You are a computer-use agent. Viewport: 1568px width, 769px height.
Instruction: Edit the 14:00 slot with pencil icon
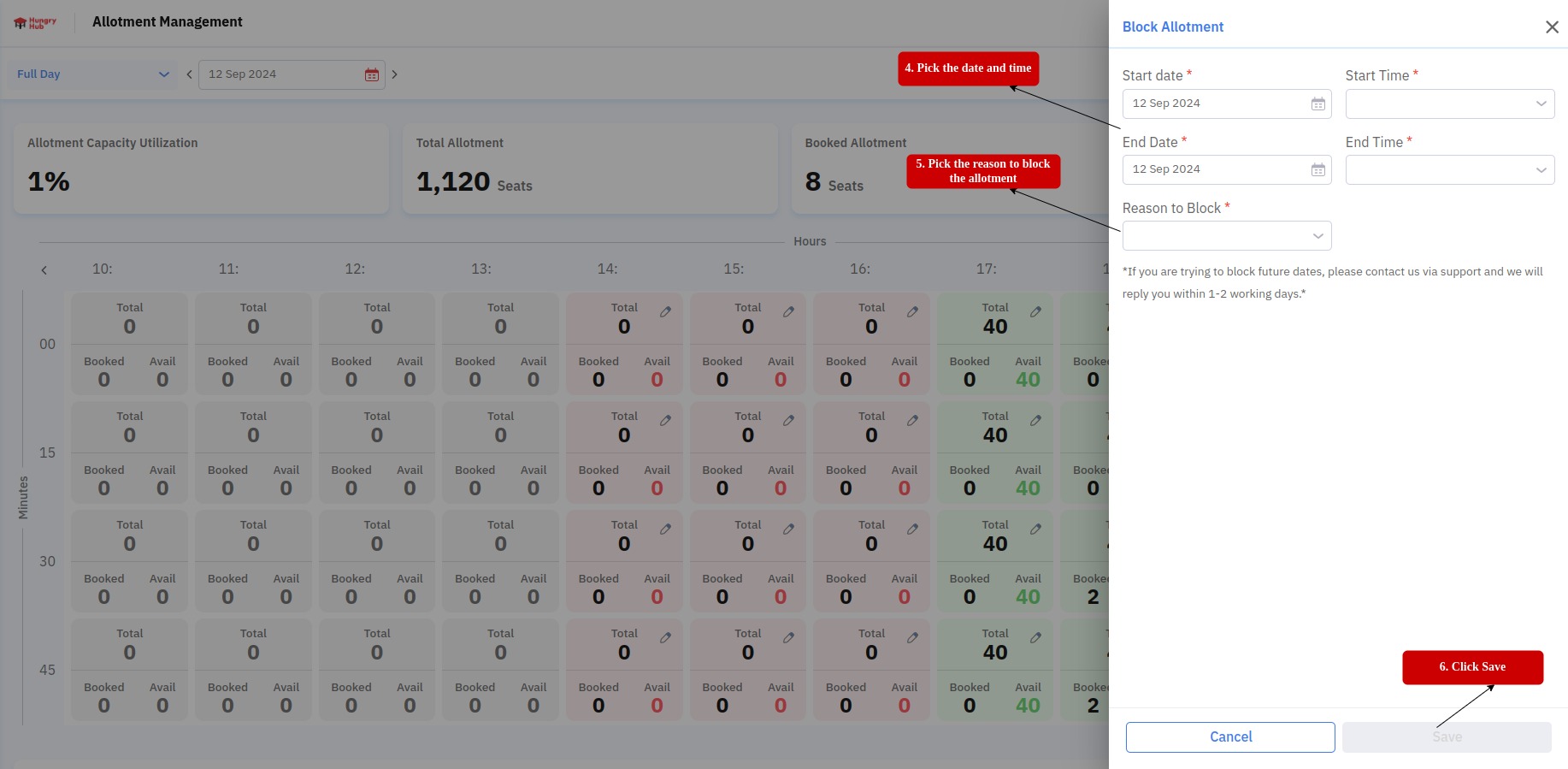665,312
